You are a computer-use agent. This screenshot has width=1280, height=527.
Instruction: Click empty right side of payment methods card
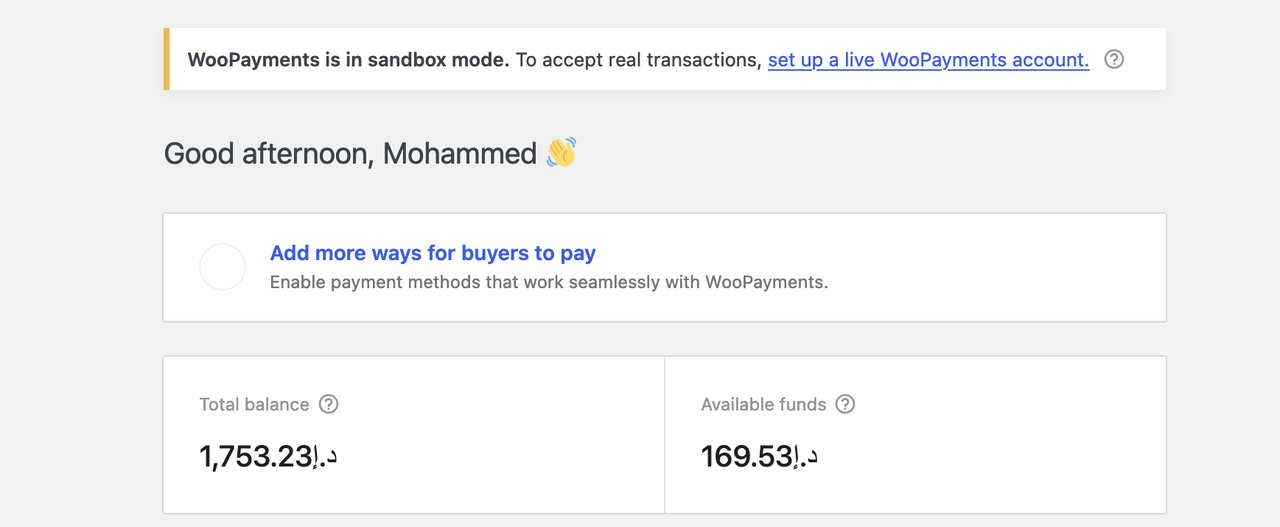[x=1000, y=267]
